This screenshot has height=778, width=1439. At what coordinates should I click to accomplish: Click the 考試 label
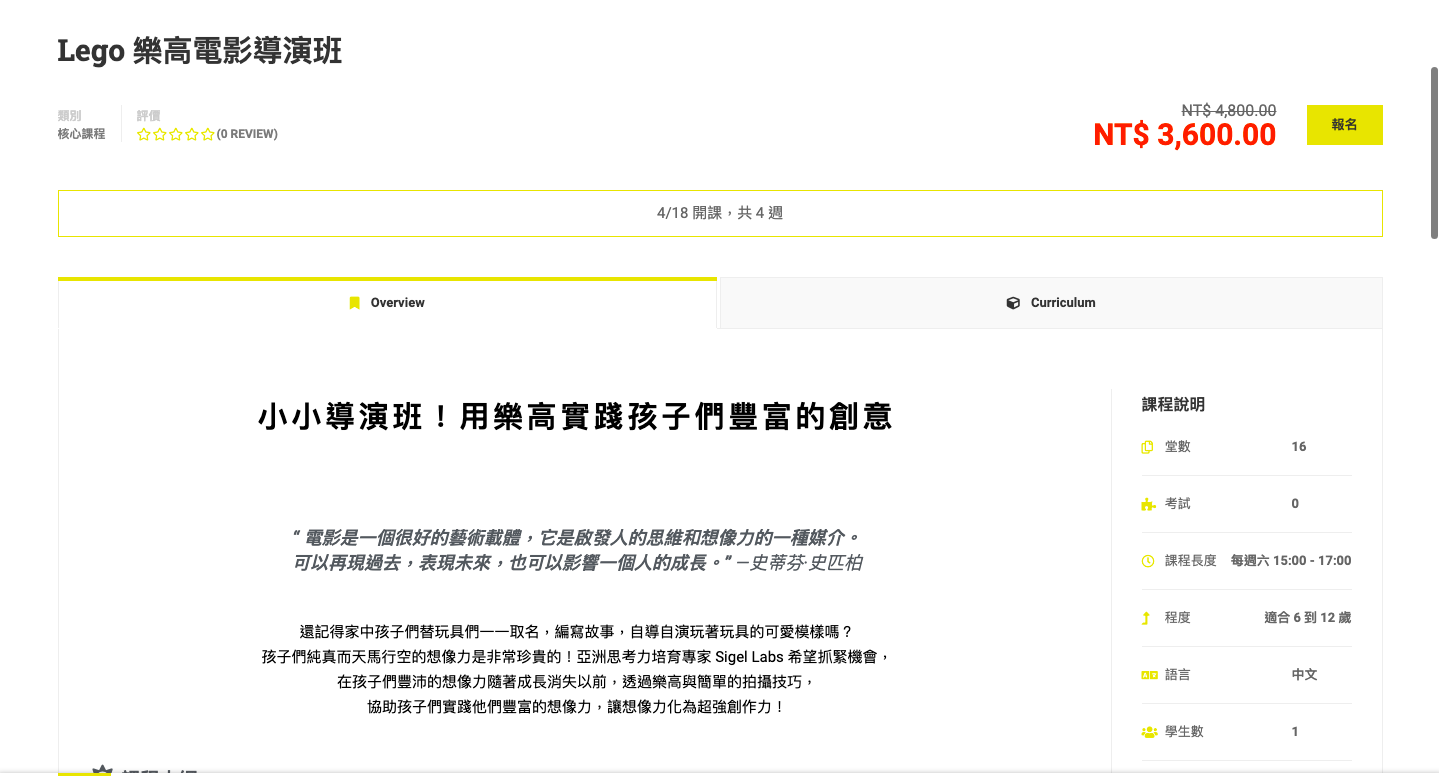1178,504
